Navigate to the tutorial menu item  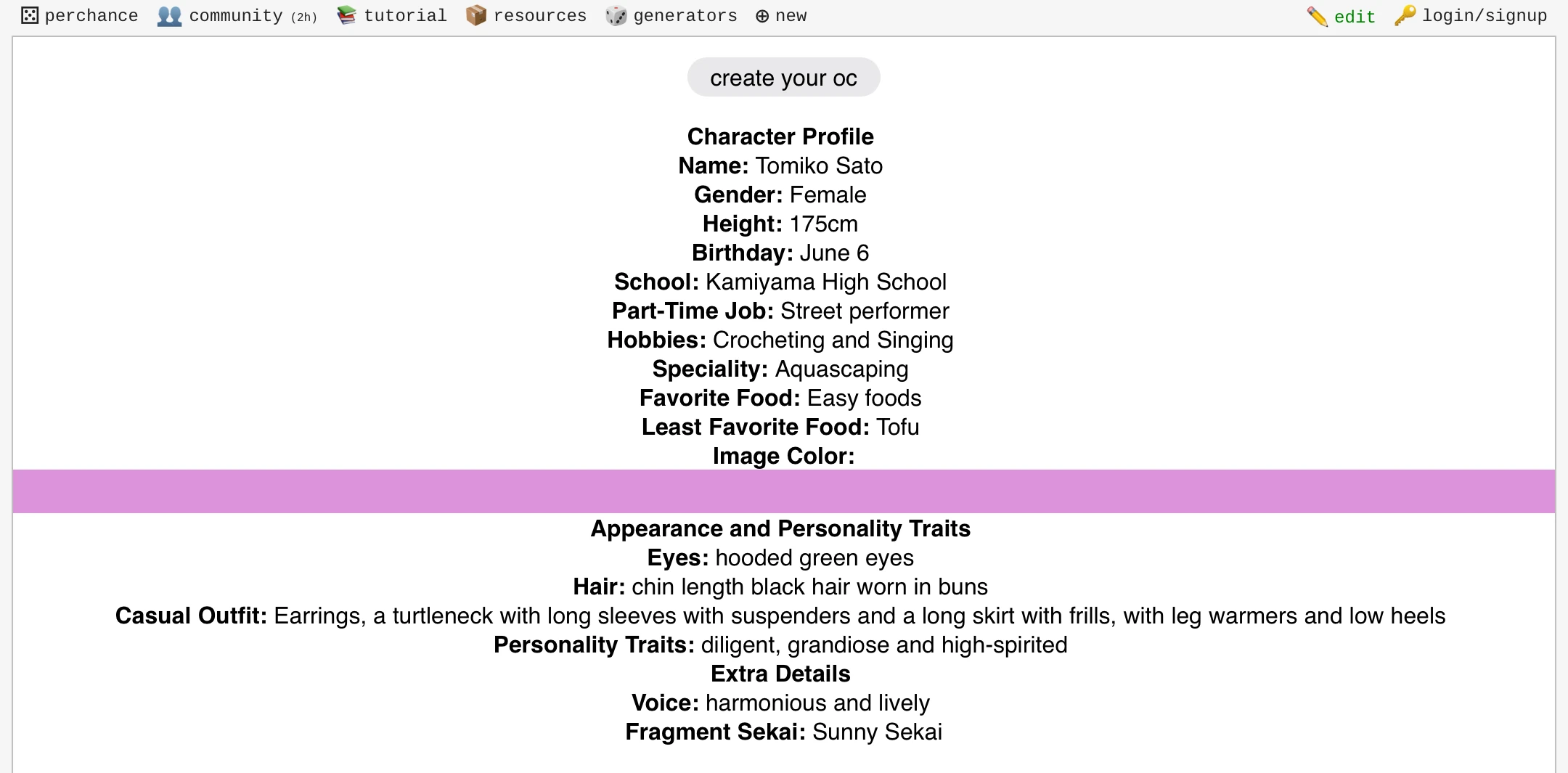pyautogui.click(x=405, y=14)
